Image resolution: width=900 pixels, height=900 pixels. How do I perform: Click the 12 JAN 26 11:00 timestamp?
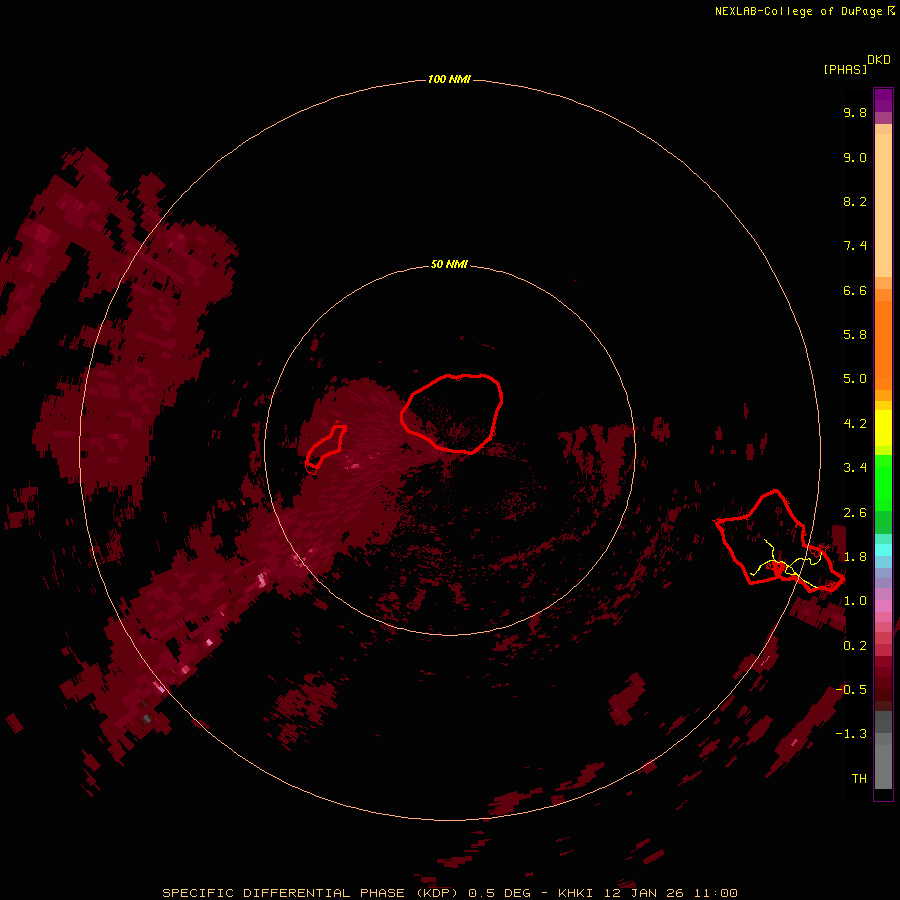[670, 893]
